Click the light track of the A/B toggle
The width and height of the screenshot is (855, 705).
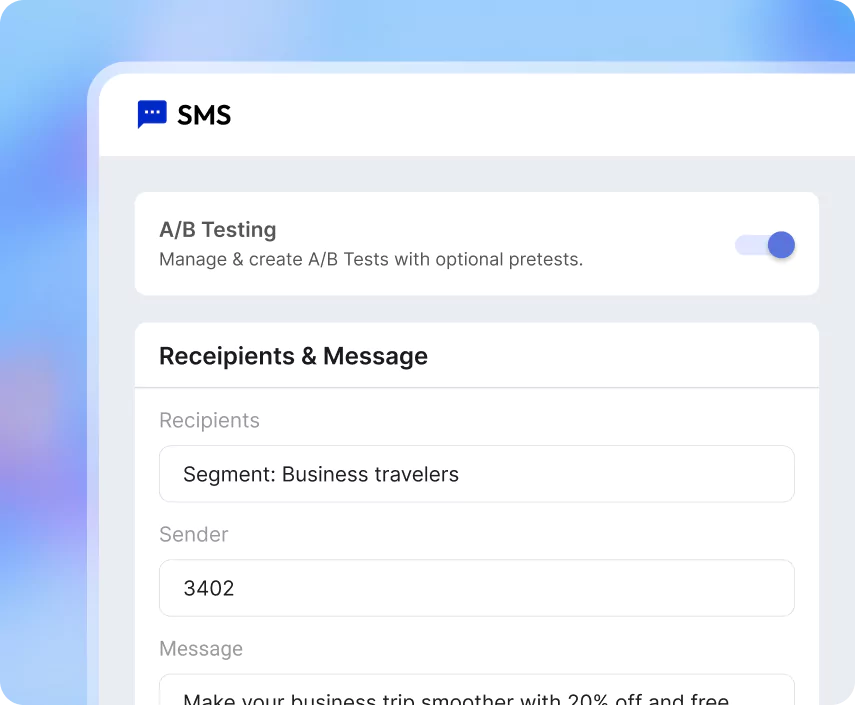(748, 245)
